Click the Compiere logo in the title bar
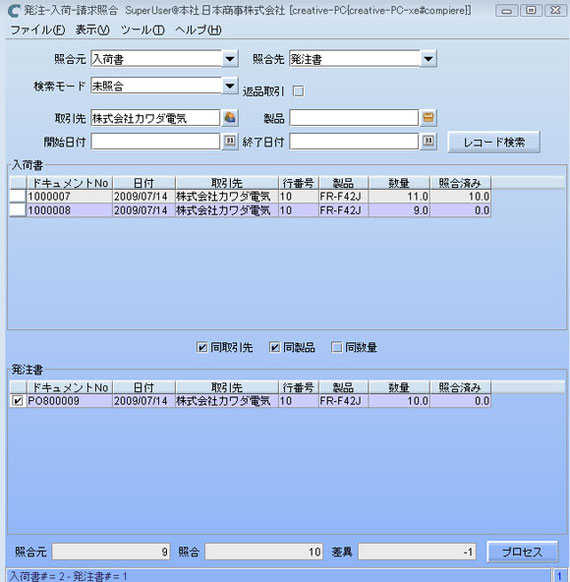The width and height of the screenshot is (570, 582). click(14, 10)
